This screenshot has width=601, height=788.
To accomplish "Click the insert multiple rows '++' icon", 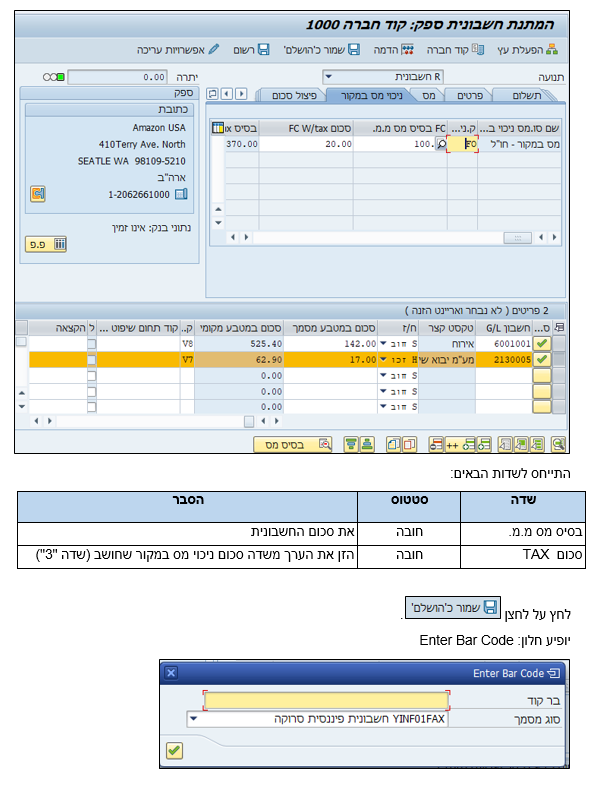I will (x=459, y=444).
